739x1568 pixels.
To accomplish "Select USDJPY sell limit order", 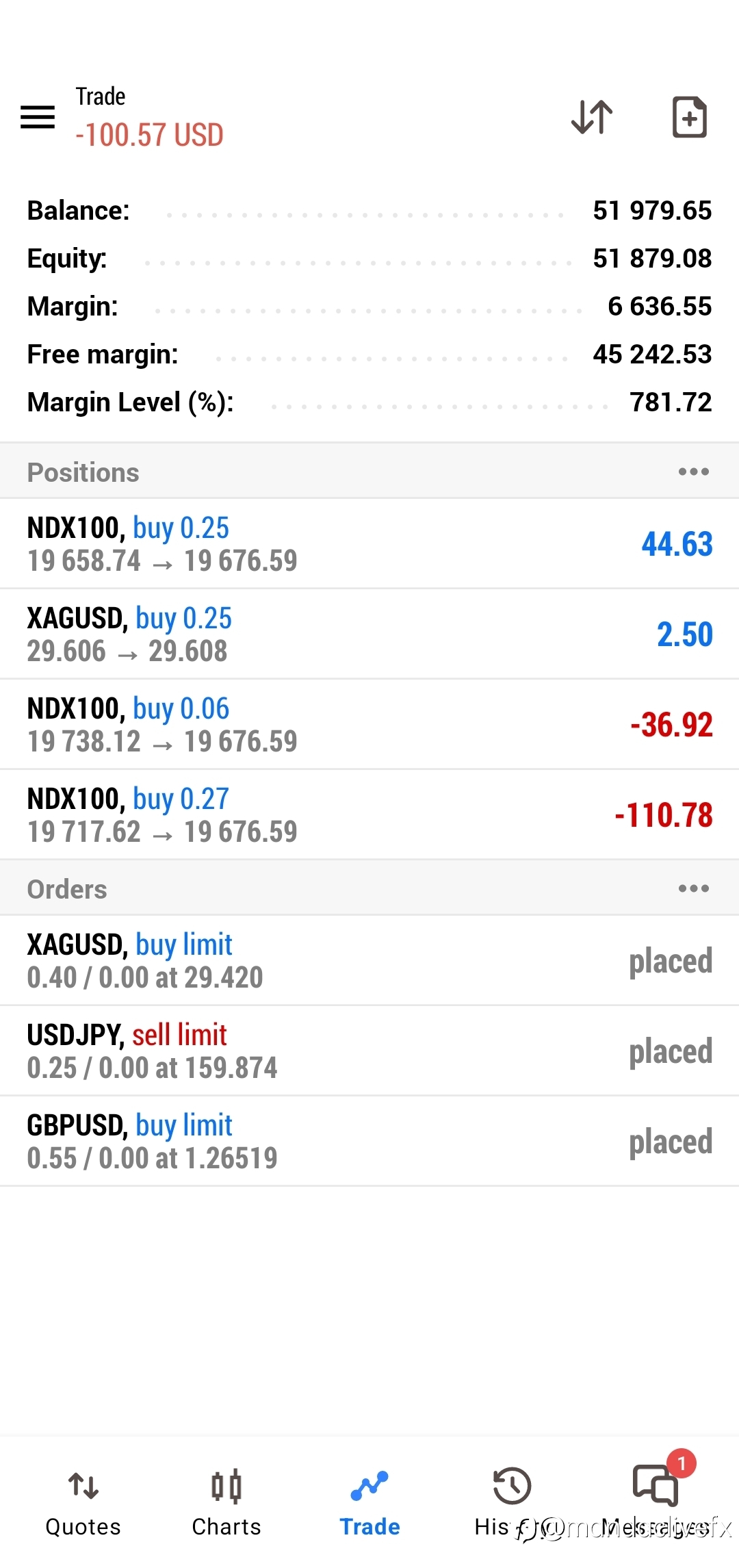I will point(369,1051).
